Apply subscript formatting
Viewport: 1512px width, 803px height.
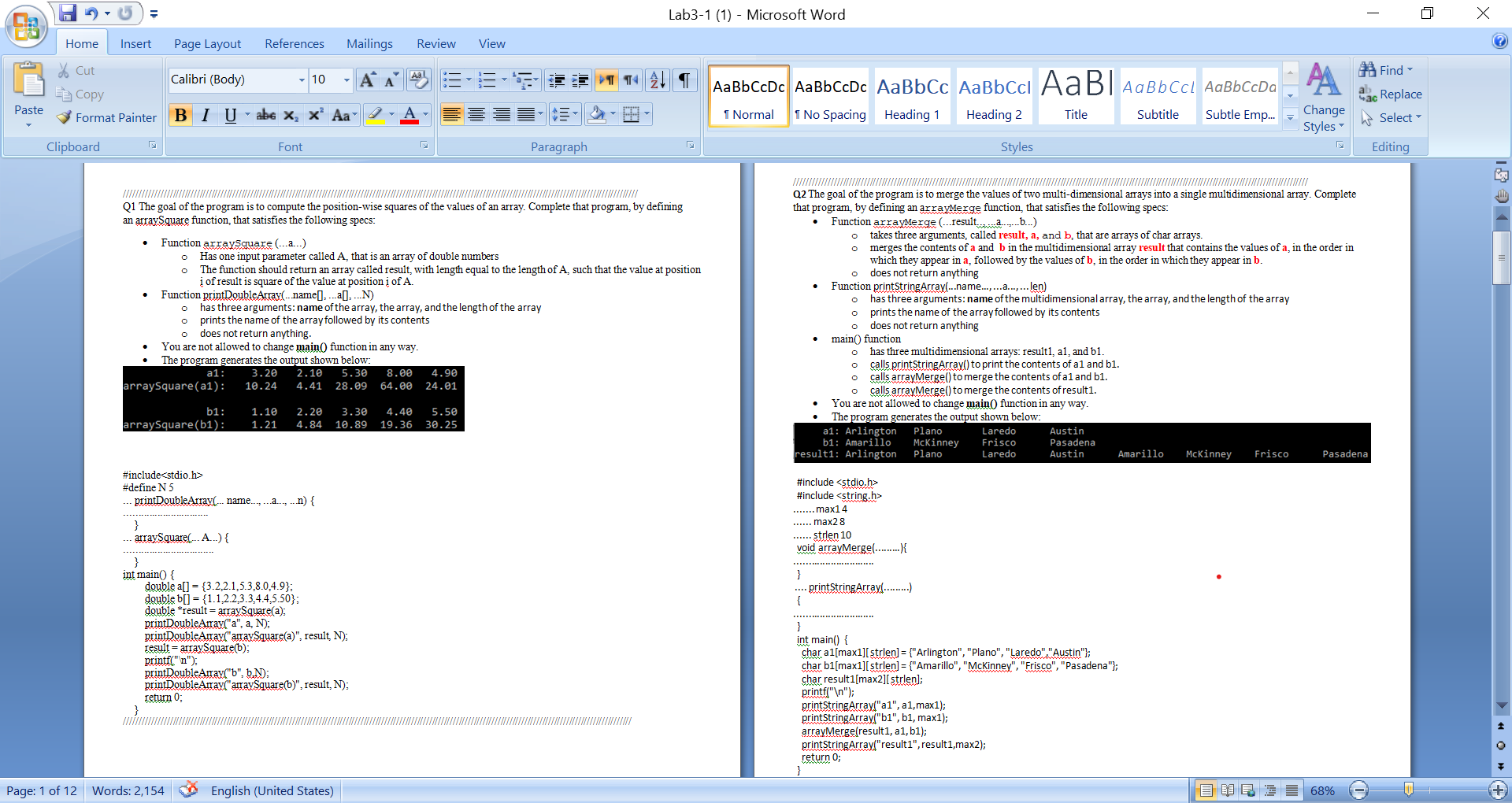click(x=289, y=115)
